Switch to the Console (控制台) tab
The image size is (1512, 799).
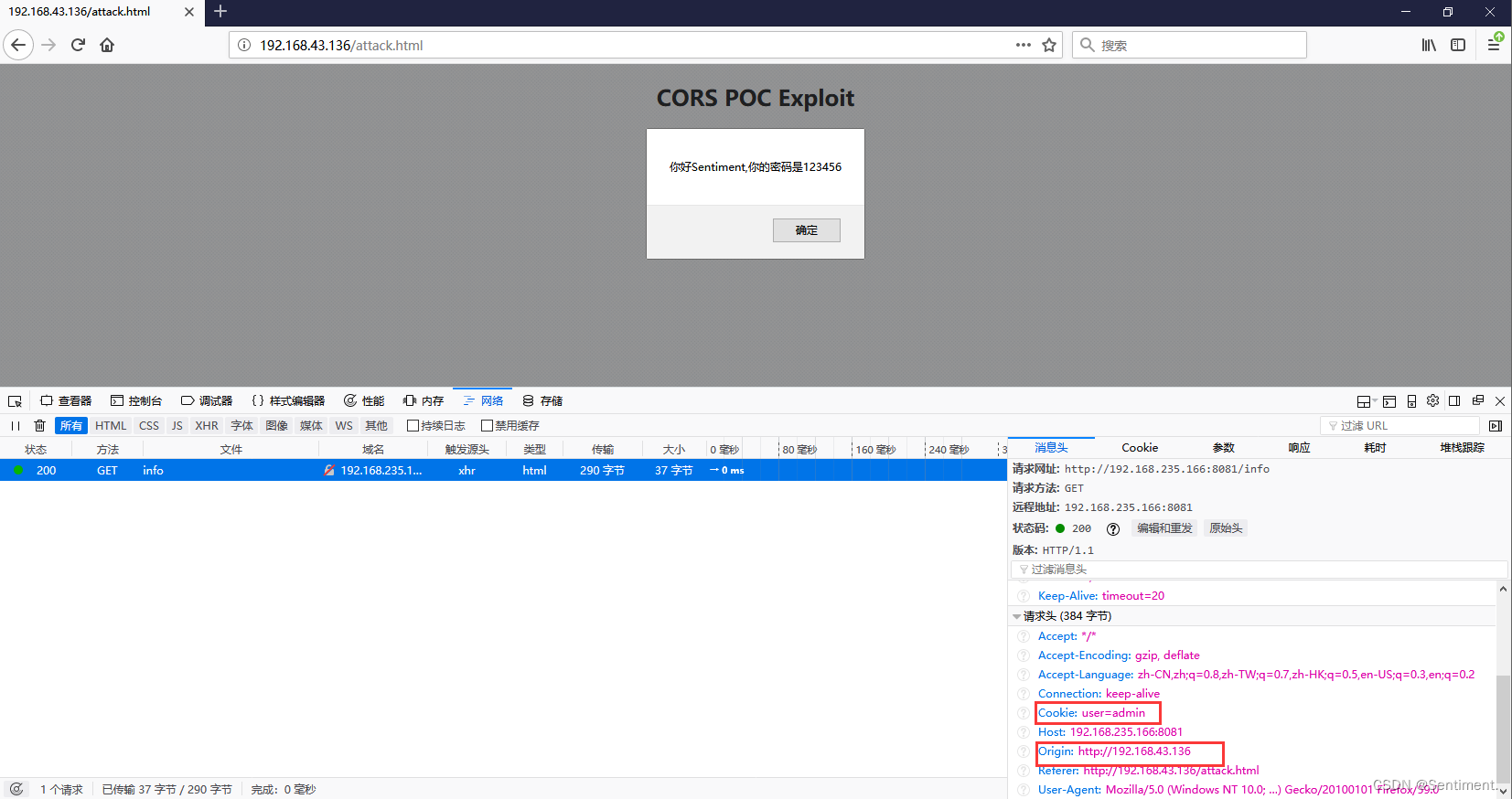(136, 401)
